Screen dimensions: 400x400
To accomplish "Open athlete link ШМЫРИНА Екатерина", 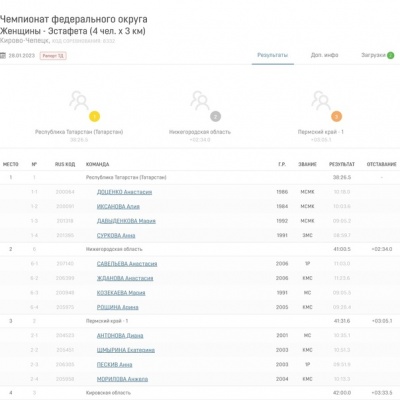I will [x=126, y=350].
